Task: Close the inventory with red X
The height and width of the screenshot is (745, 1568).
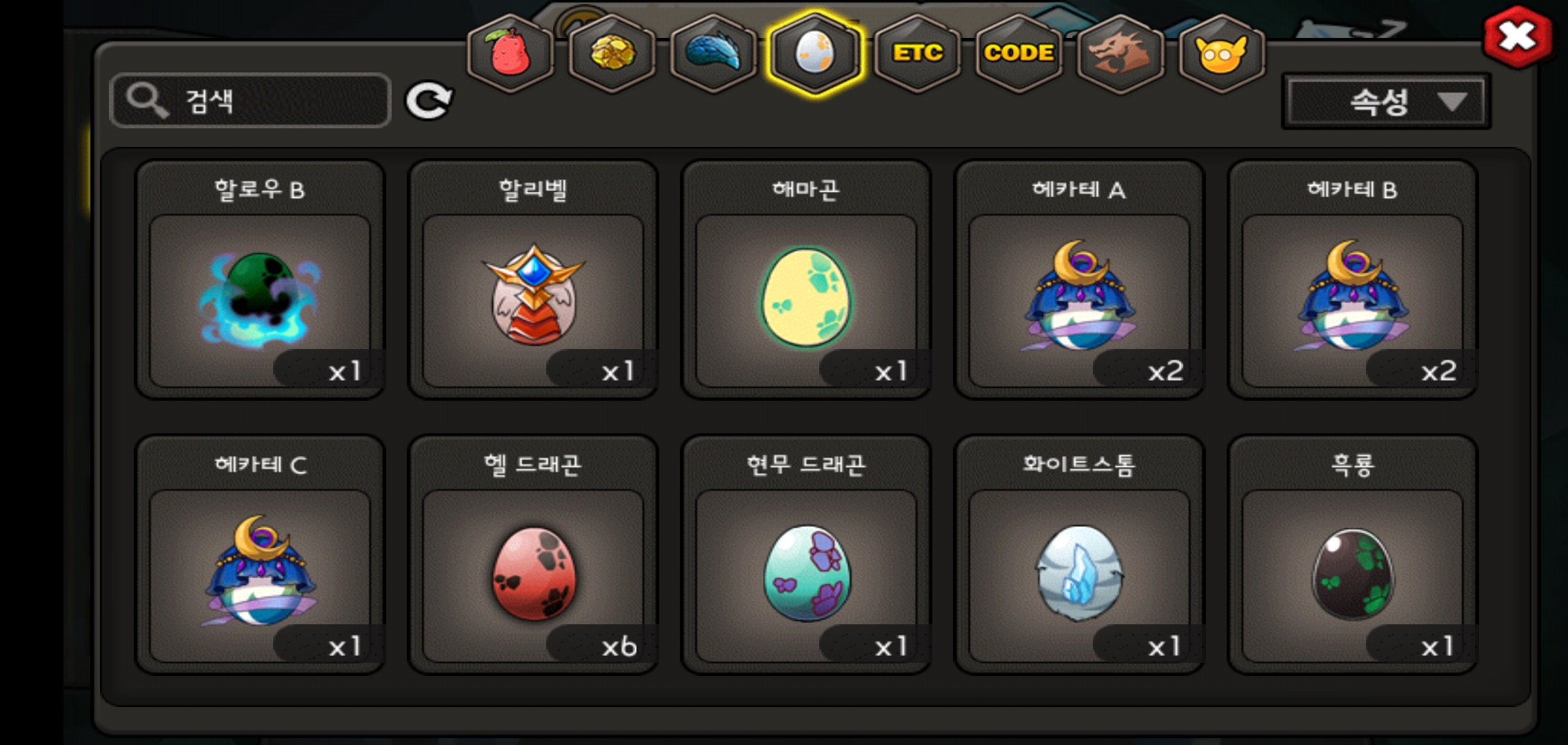Action: [1518, 37]
